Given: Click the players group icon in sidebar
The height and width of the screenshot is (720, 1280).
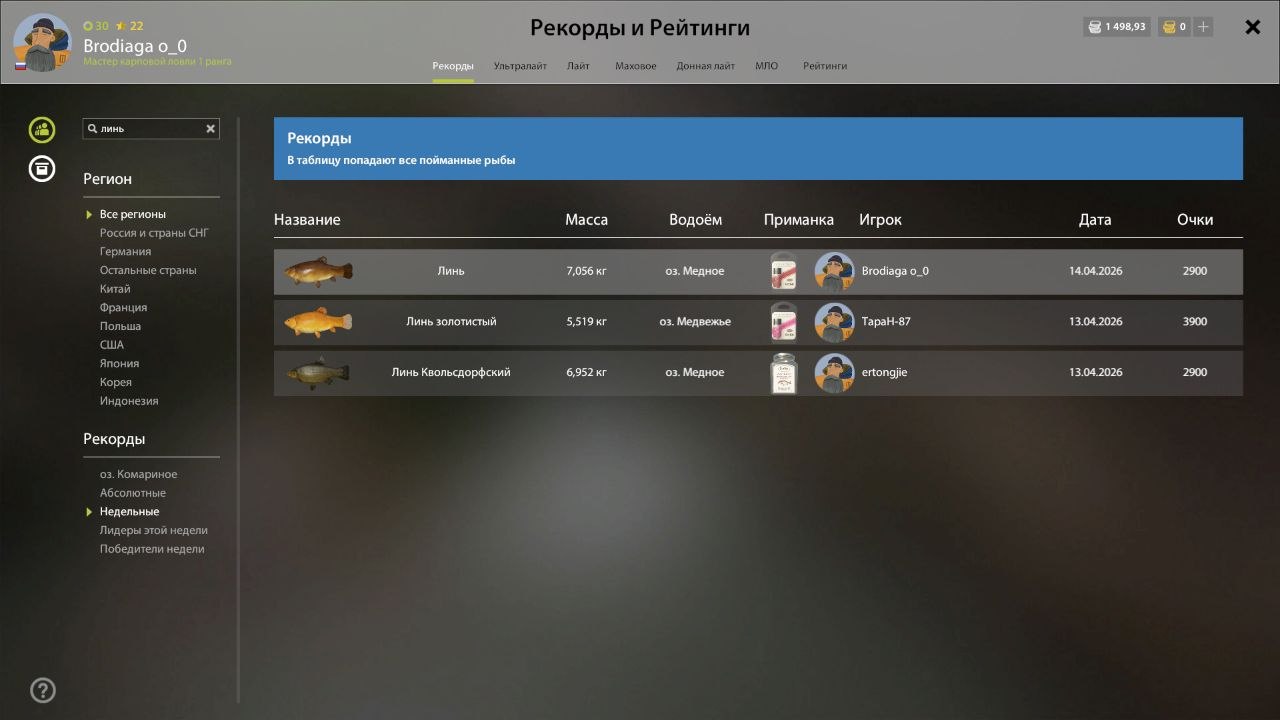Looking at the screenshot, I should click(x=42, y=130).
